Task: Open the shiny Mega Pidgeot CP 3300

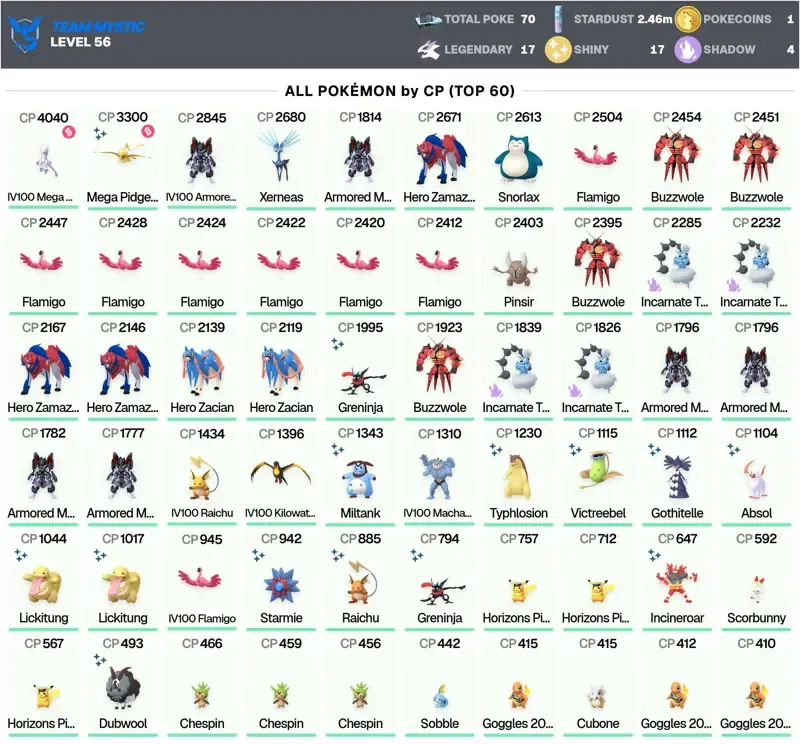Action: coord(122,152)
